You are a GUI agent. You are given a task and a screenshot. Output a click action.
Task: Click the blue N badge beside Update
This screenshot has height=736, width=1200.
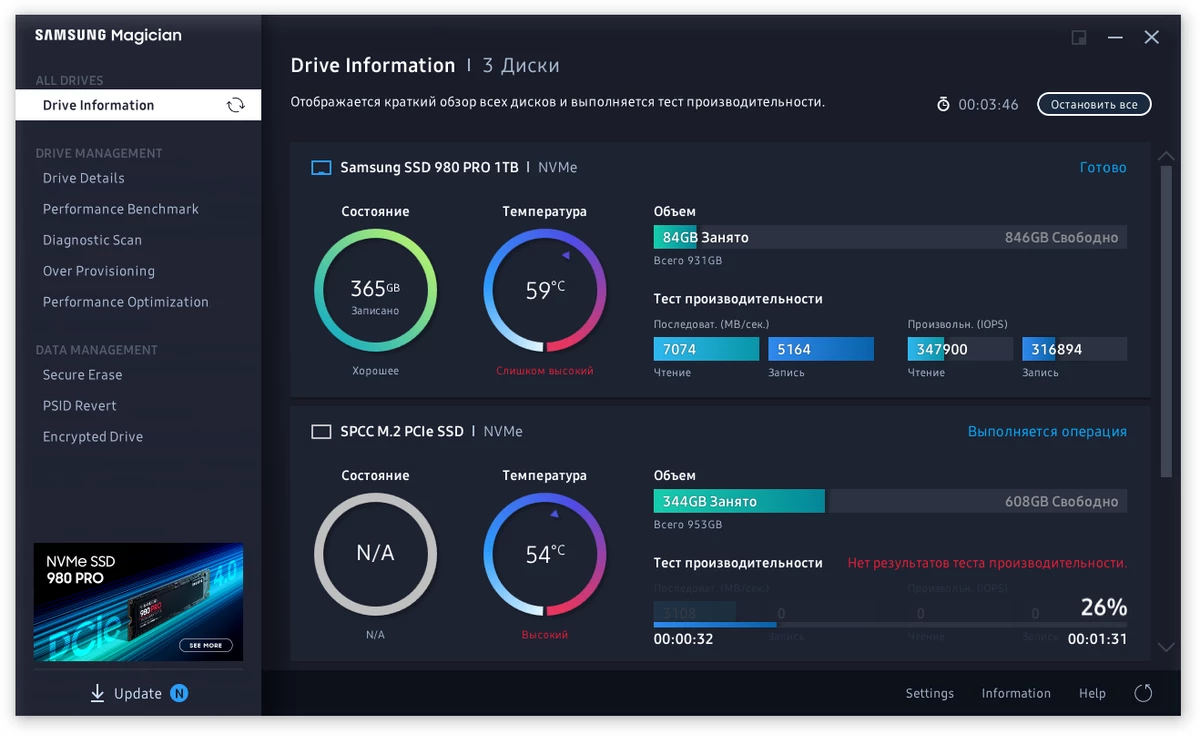179,693
